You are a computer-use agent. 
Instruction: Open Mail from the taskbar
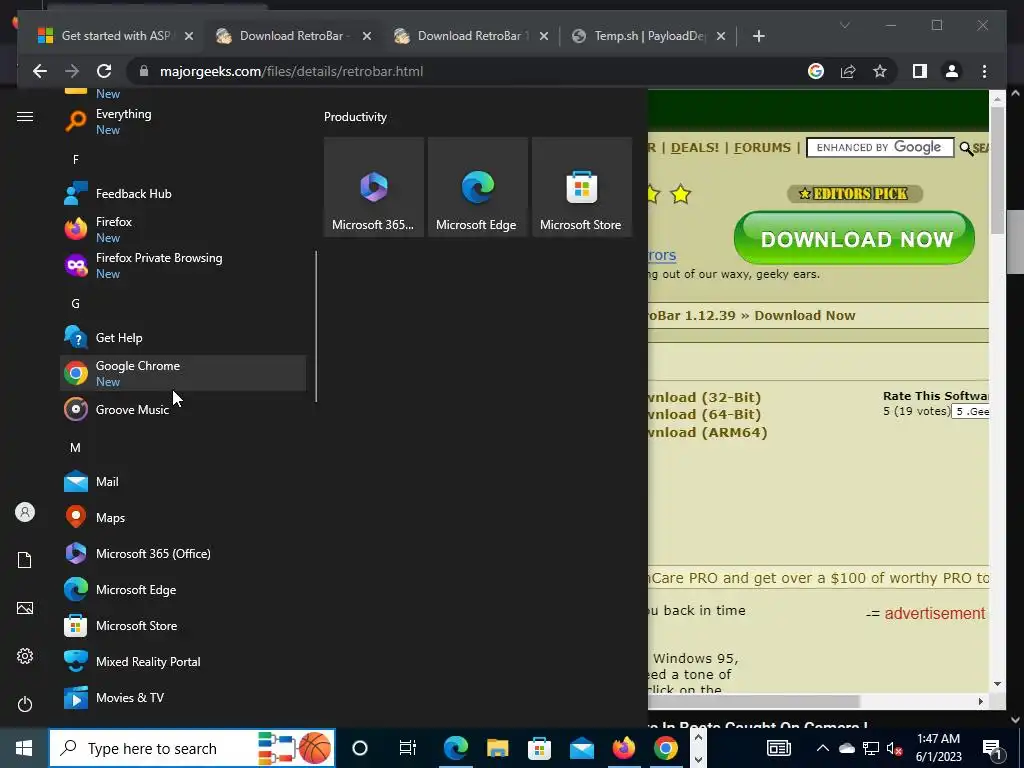[x=581, y=748]
